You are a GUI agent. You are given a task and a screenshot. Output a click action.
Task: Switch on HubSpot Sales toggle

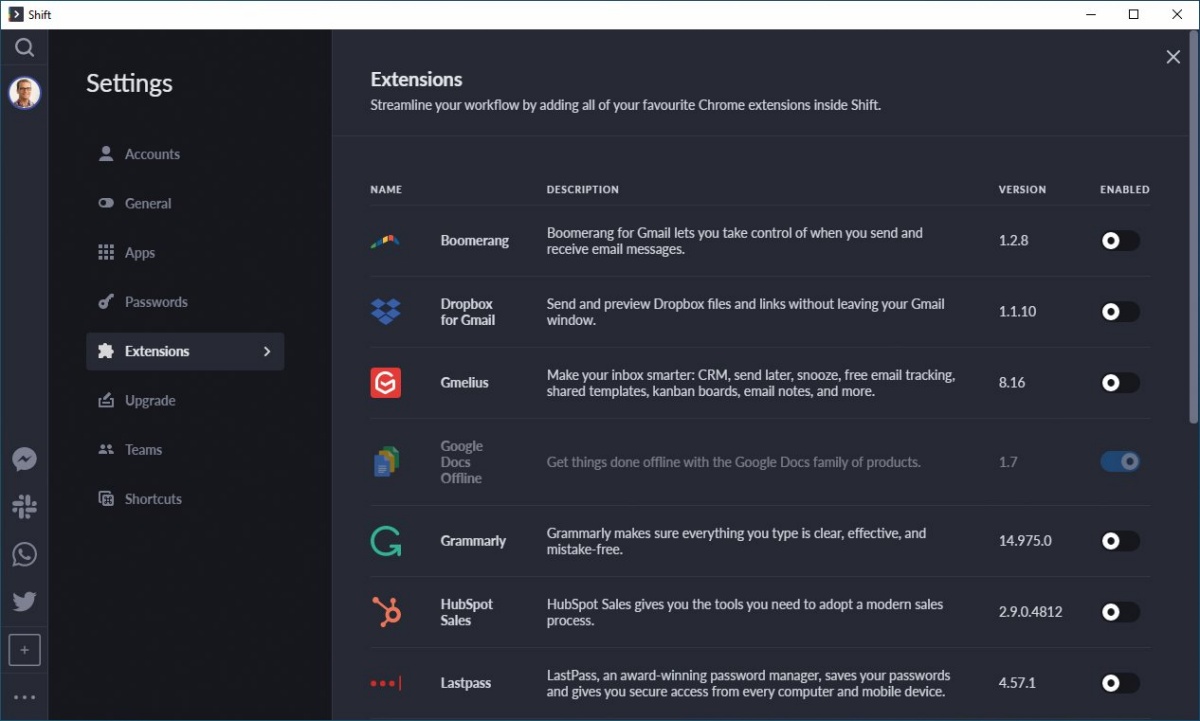(x=1119, y=612)
